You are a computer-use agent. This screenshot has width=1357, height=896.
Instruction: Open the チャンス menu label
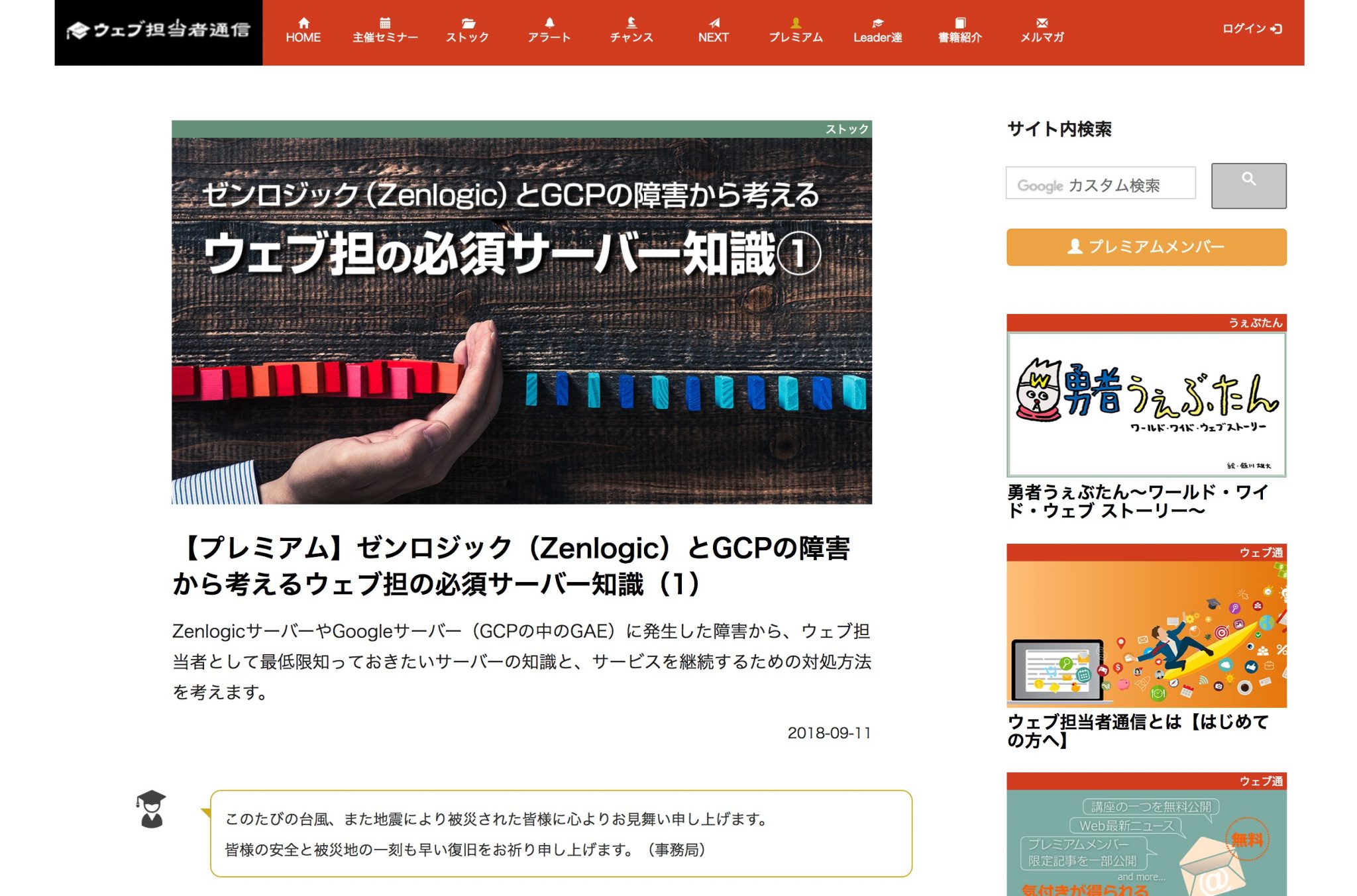click(x=631, y=38)
